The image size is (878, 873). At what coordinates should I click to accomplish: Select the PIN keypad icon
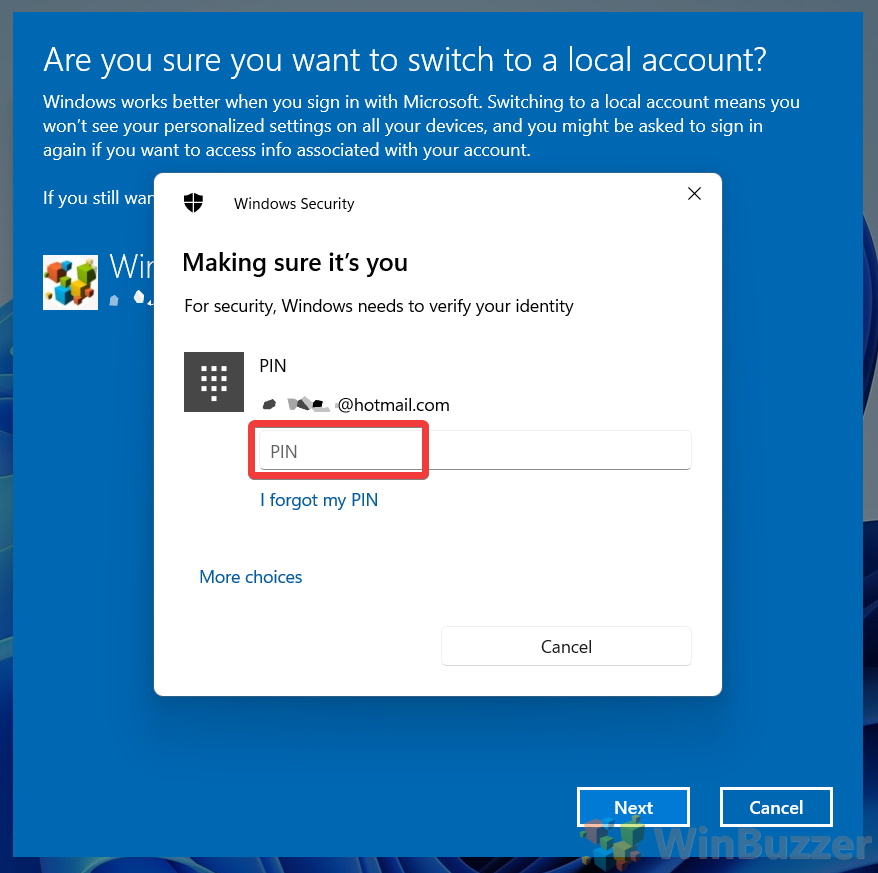click(214, 382)
